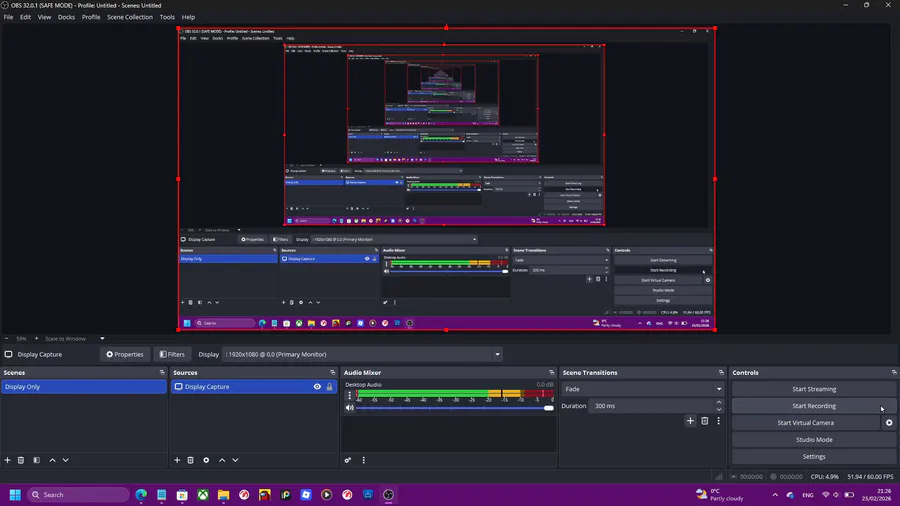The width and height of the screenshot is (900, 506).
Task: Zoom in preview with plus icon
Action: (36, 338)
